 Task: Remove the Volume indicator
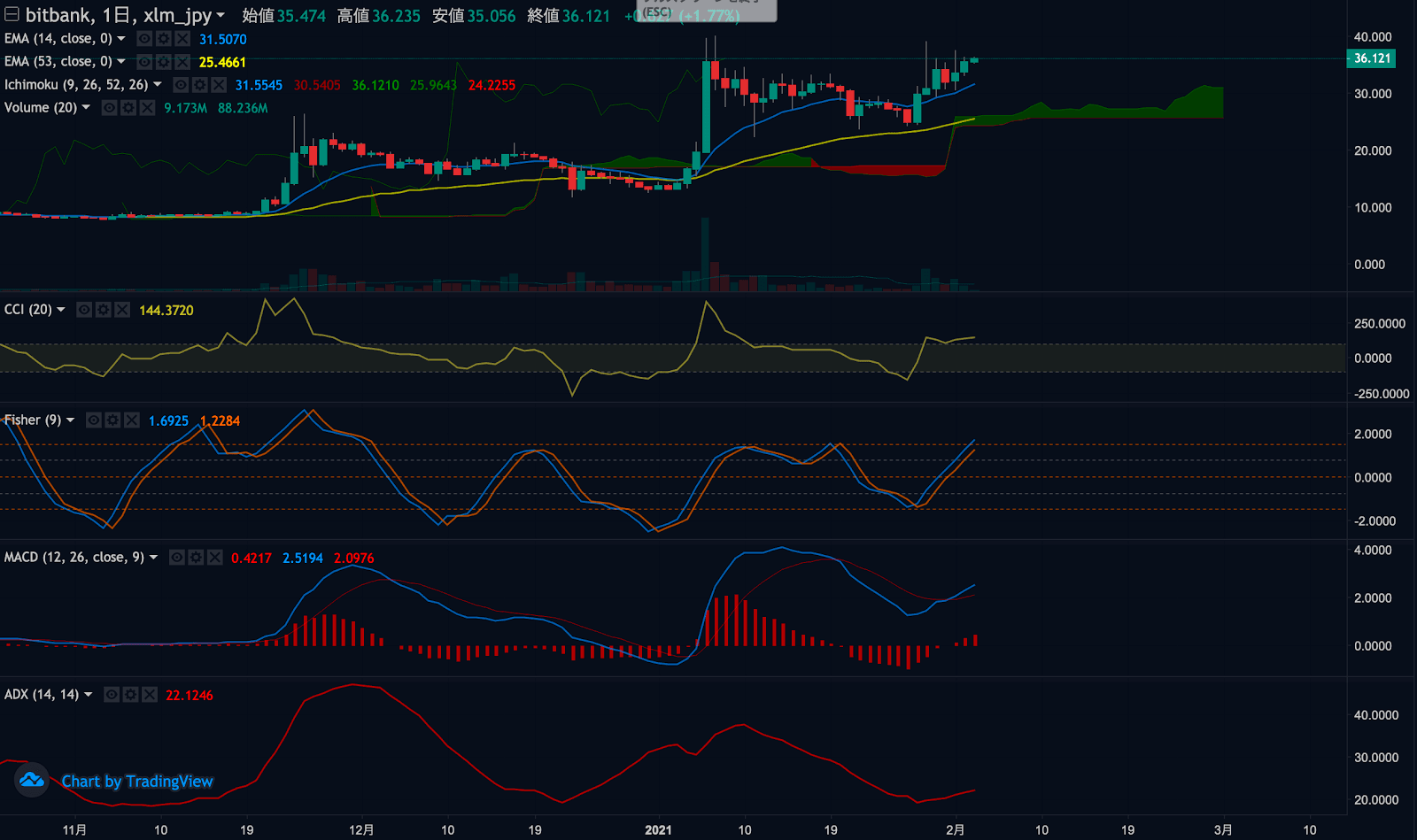147,108
